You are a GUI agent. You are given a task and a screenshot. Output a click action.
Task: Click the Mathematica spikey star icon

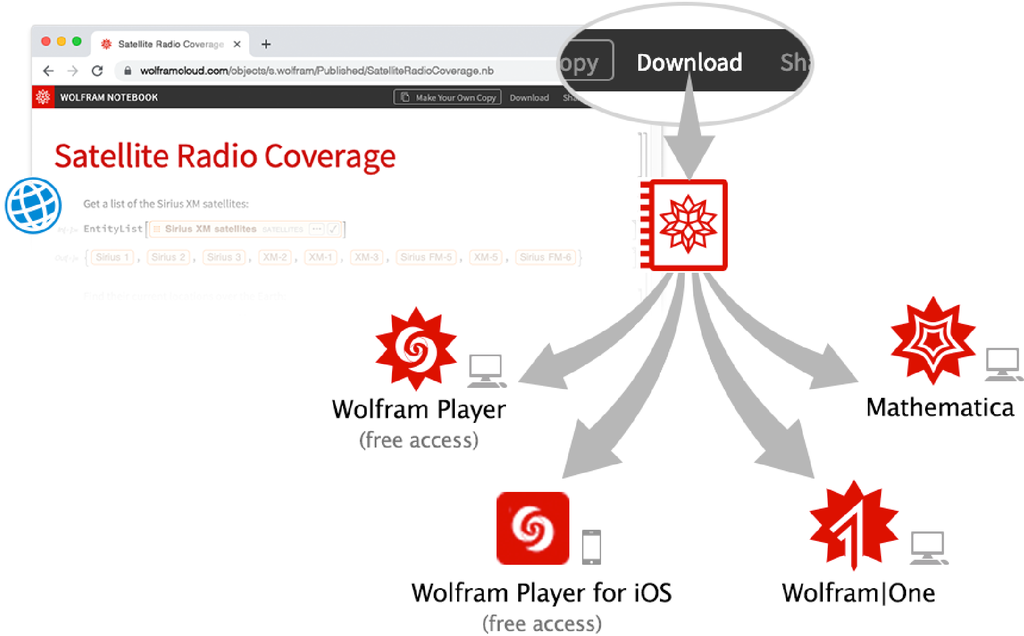[933, 340]
